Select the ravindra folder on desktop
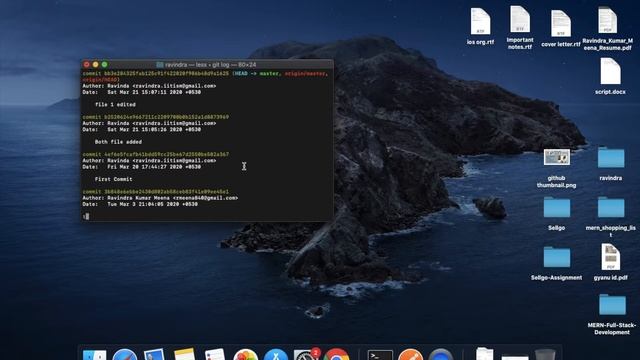640x360 pixels. (611, 158)
